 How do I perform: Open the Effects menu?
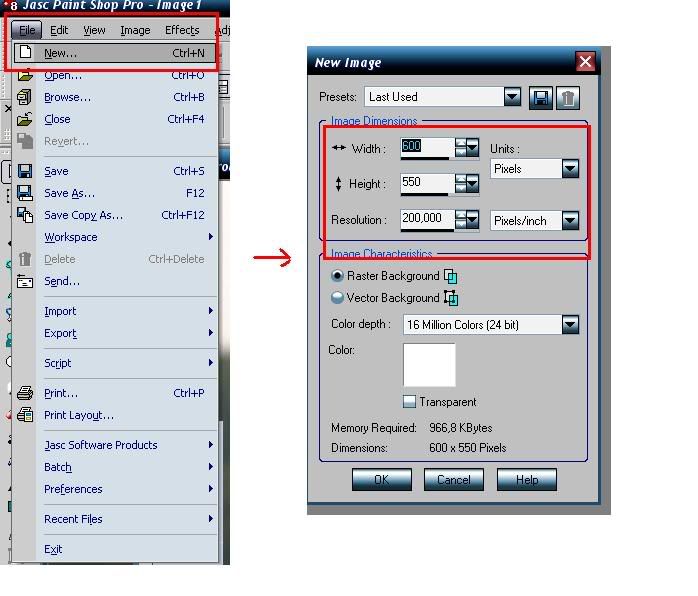coord(182,30)
